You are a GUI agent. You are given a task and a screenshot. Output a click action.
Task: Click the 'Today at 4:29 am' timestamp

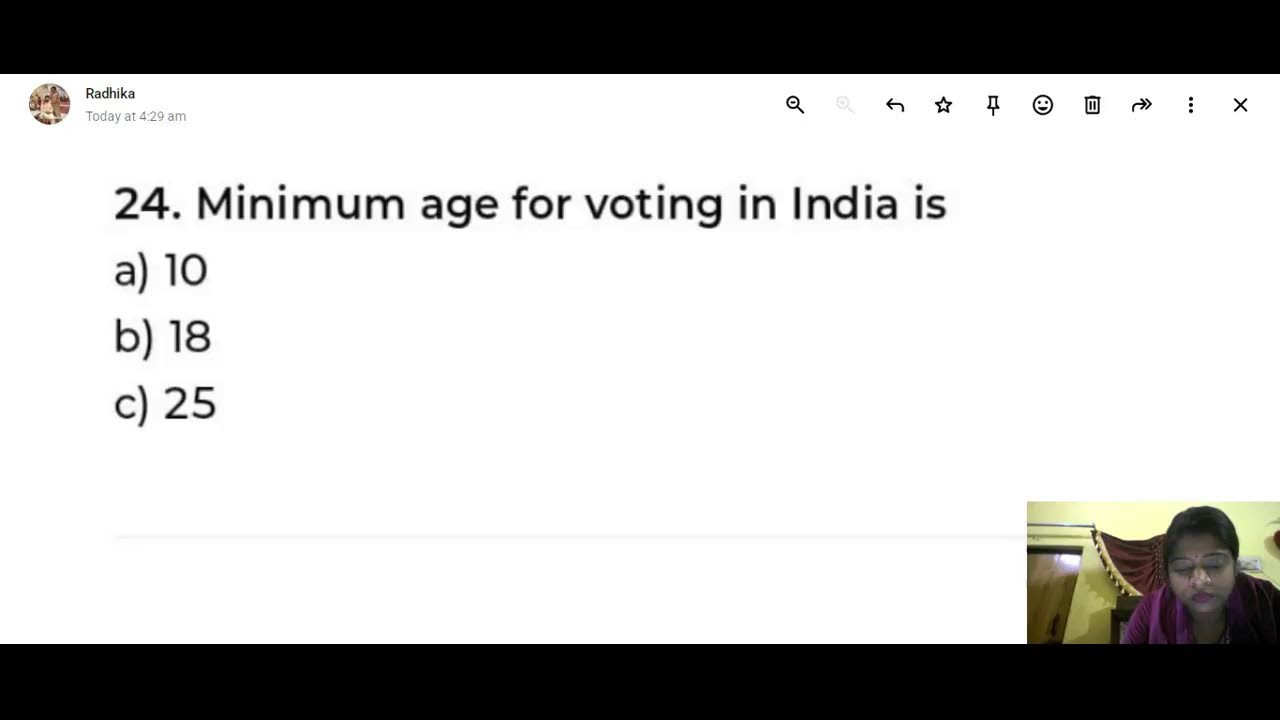tap(136, 116)
